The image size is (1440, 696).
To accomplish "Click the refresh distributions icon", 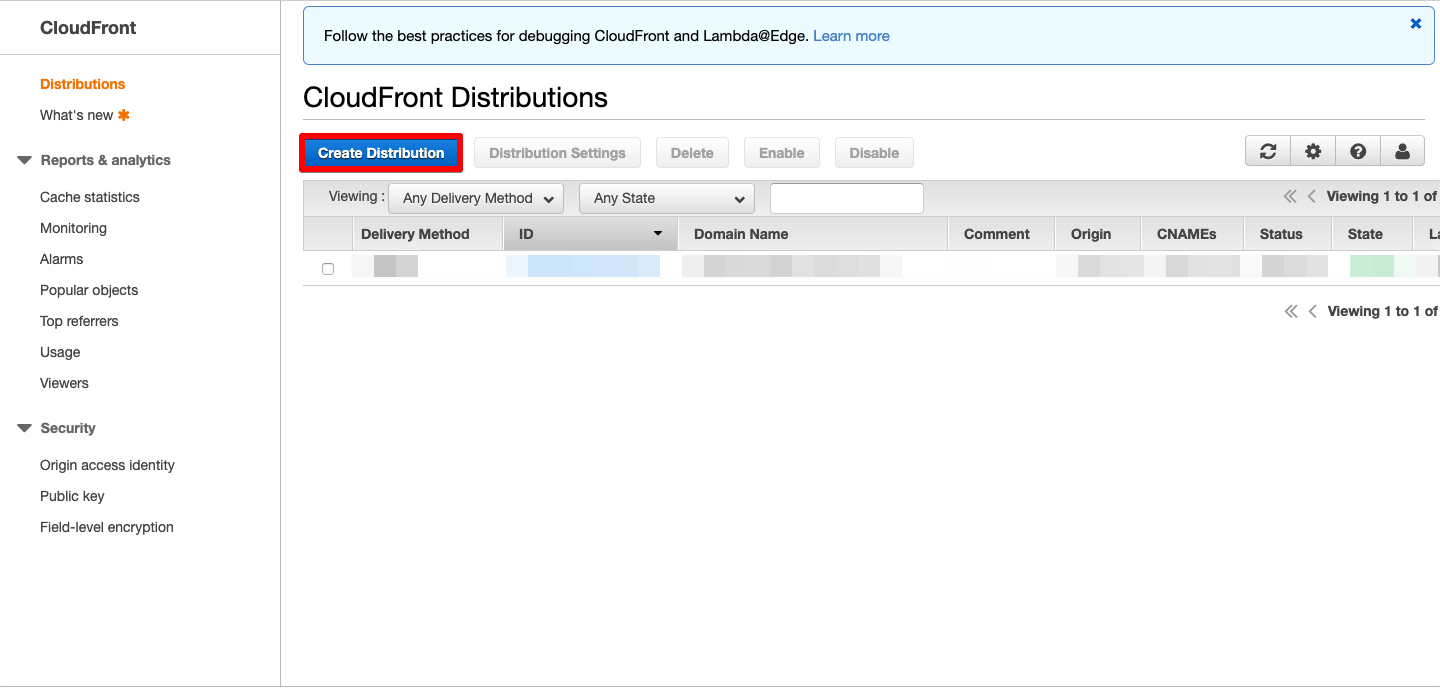I will (x=1267, y=151).
